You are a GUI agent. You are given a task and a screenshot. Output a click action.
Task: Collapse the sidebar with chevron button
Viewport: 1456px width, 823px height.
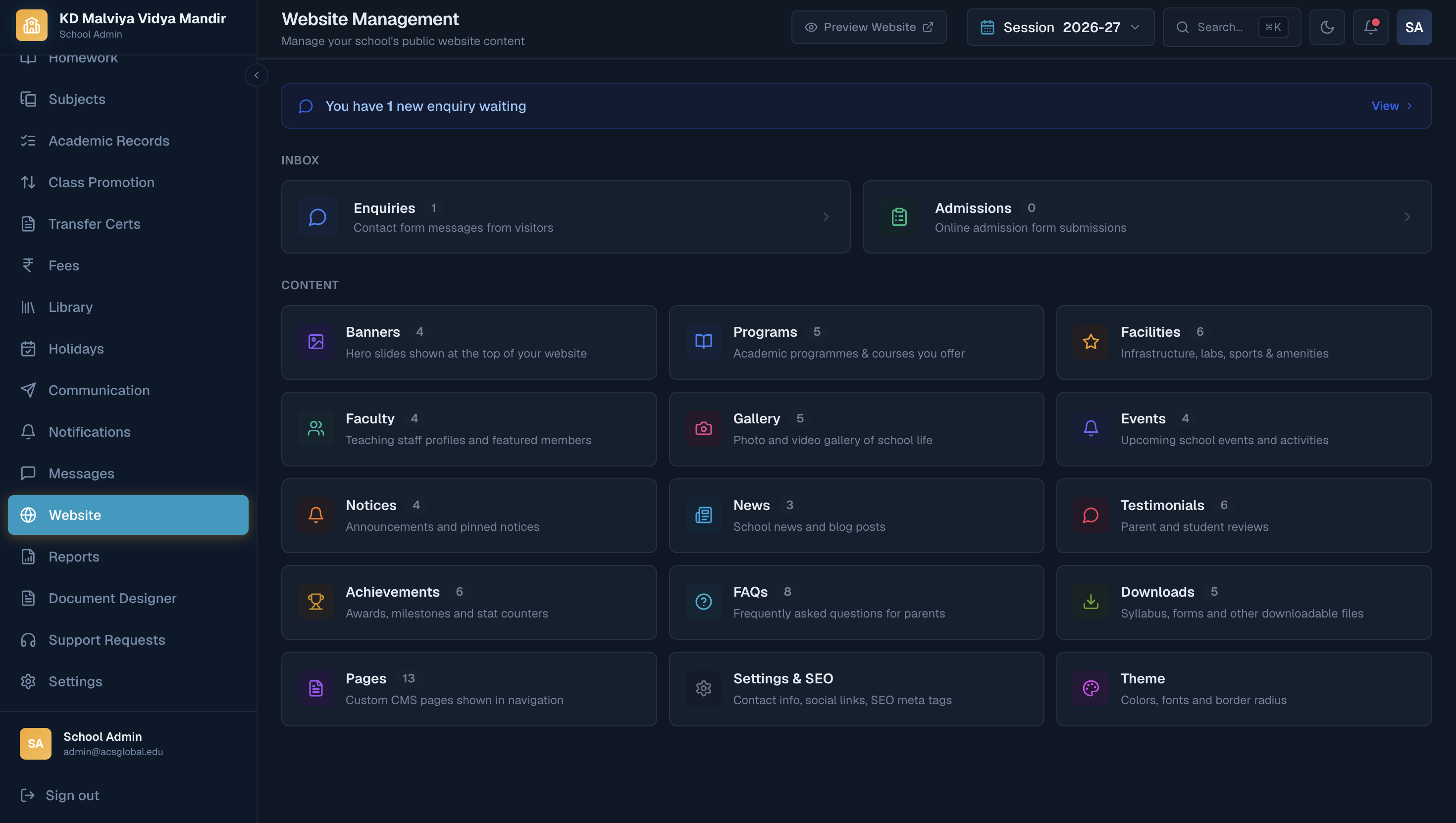(256, 75)
